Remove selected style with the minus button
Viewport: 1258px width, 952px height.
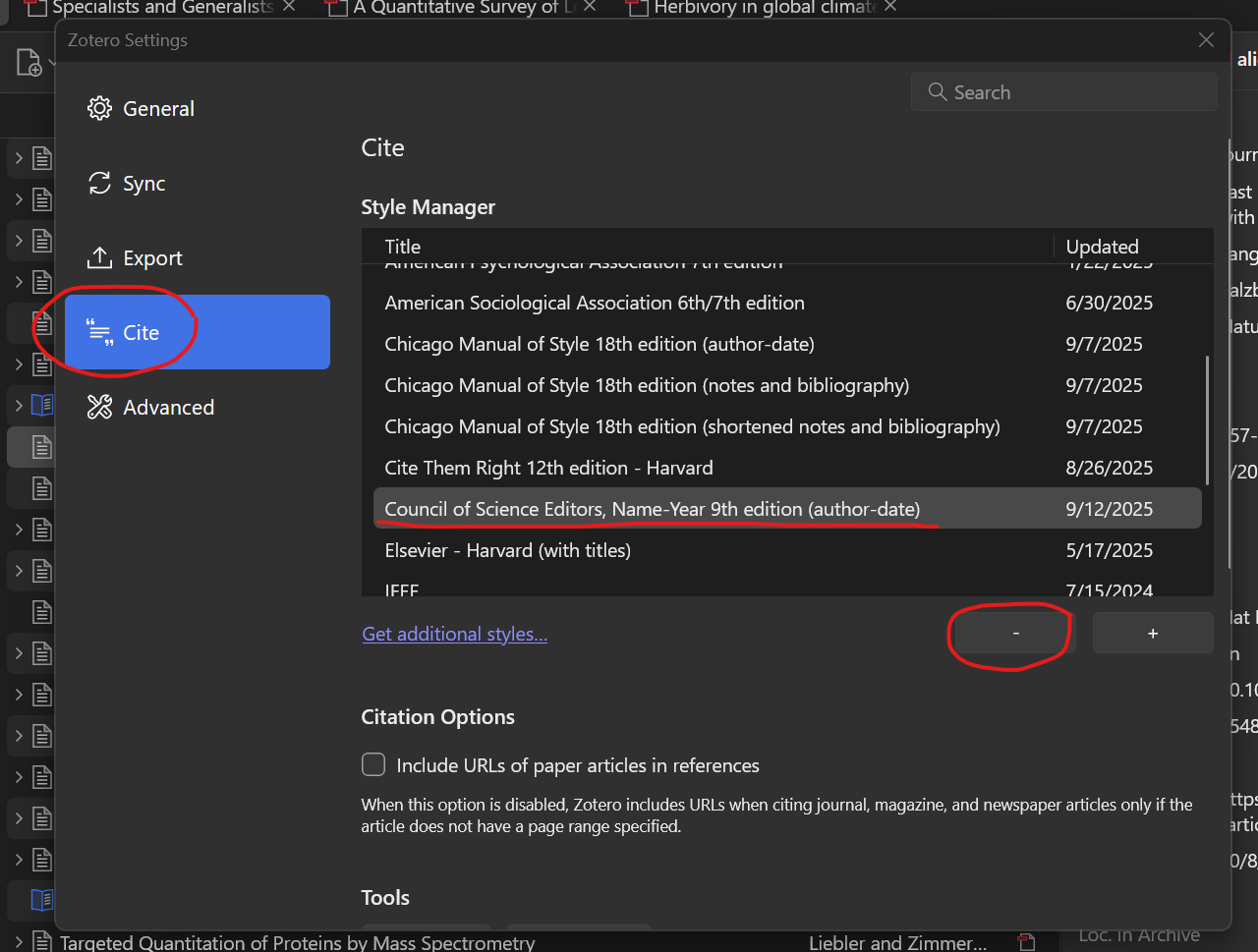[x=1015, y=634]
